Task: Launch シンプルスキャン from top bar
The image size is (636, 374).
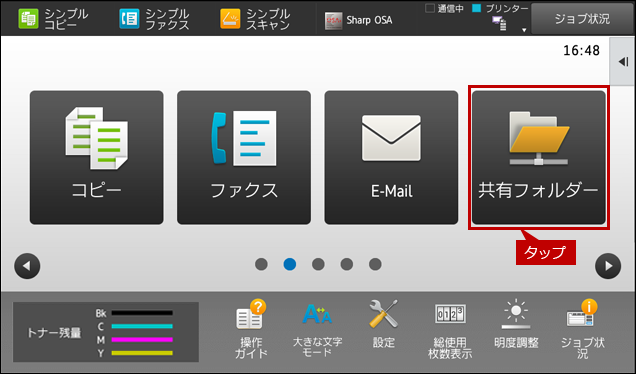Action: coord(255,19)
